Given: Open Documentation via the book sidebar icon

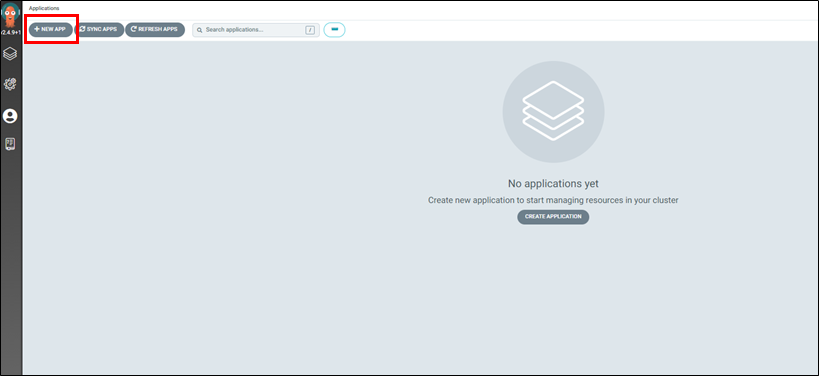Looking at the screenshot, I should pyautogui.click(x=10, y=144).
